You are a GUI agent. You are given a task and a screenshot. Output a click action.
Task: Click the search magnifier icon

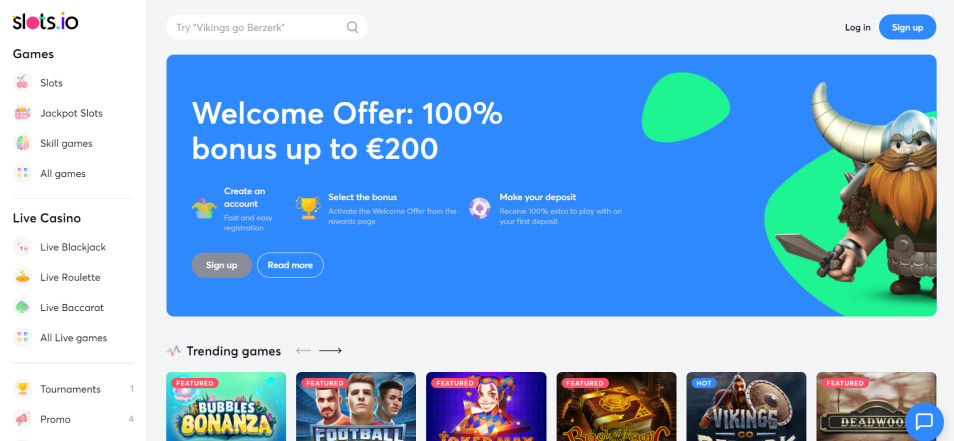pos(352,27)
